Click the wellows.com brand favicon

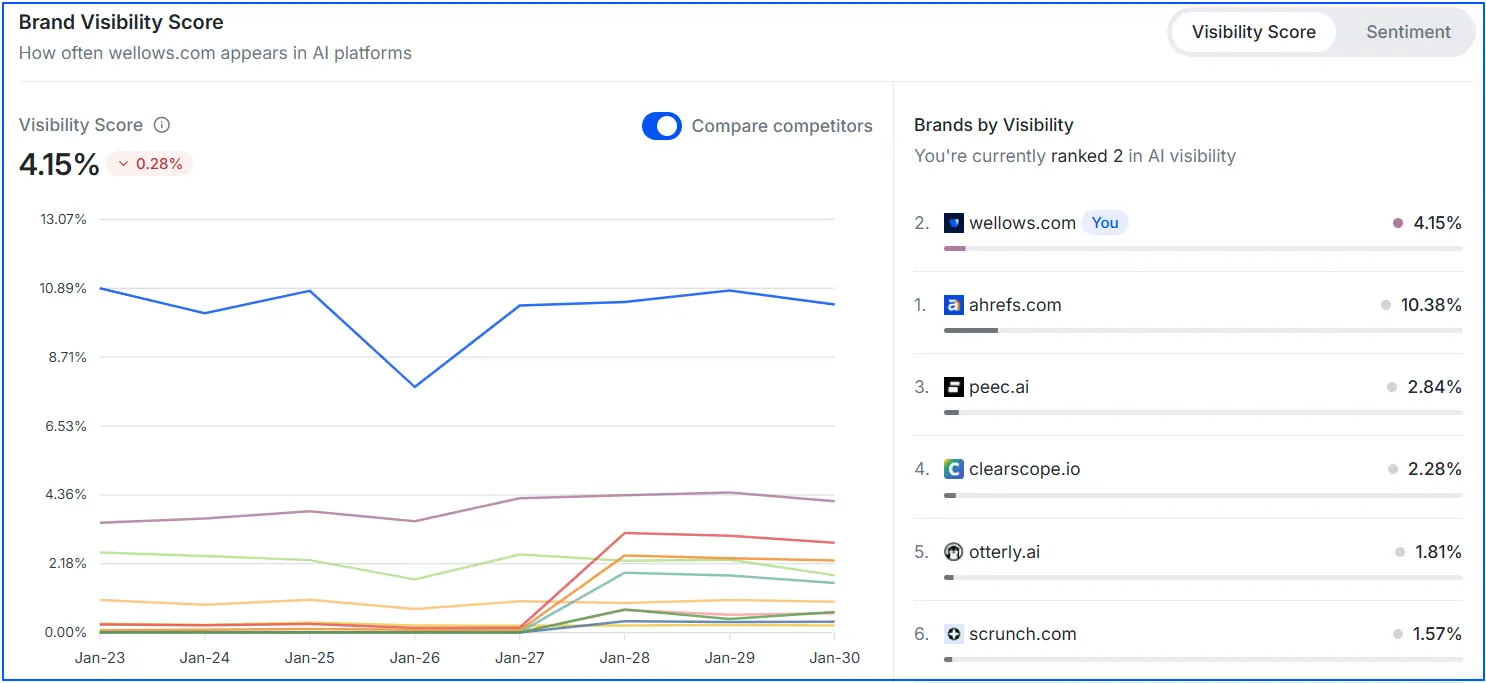pos(953,222)
